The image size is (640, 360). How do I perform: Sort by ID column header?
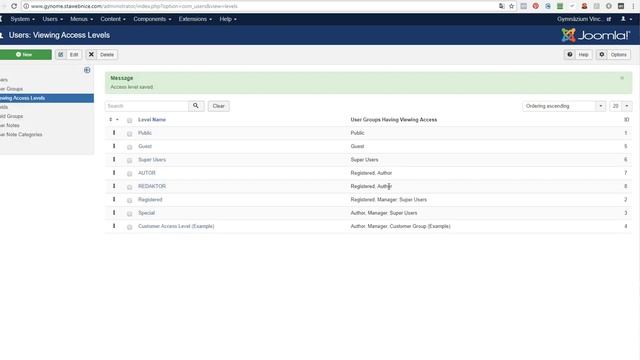(626, 120)
